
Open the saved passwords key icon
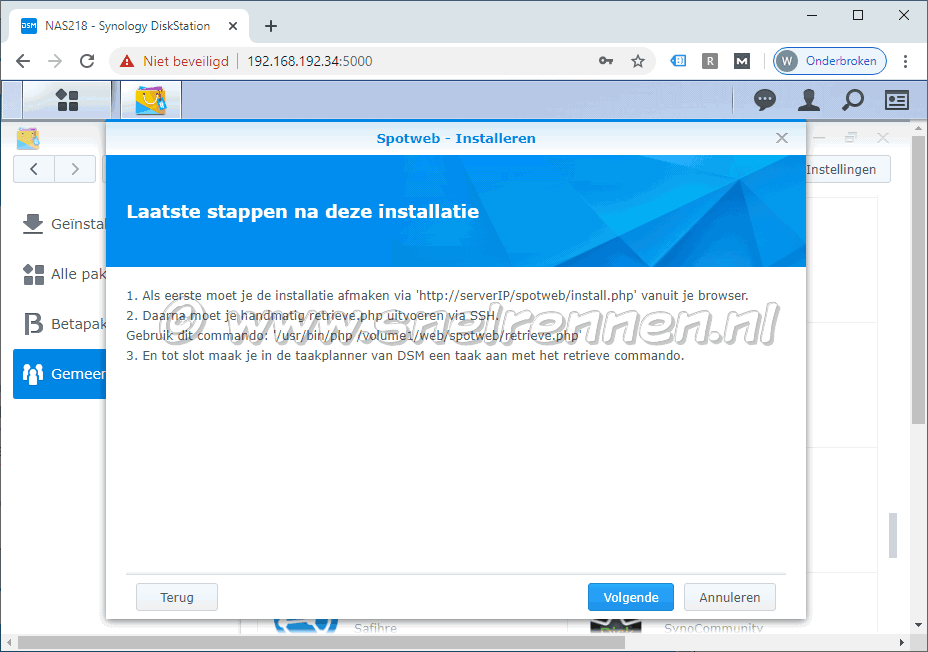605,61
